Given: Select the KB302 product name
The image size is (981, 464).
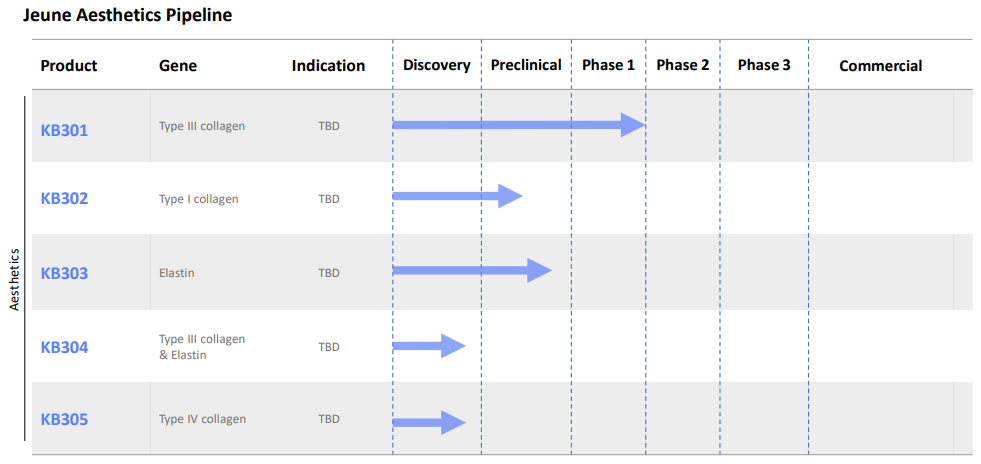Looking at the screenshot, I should point(64,198).
